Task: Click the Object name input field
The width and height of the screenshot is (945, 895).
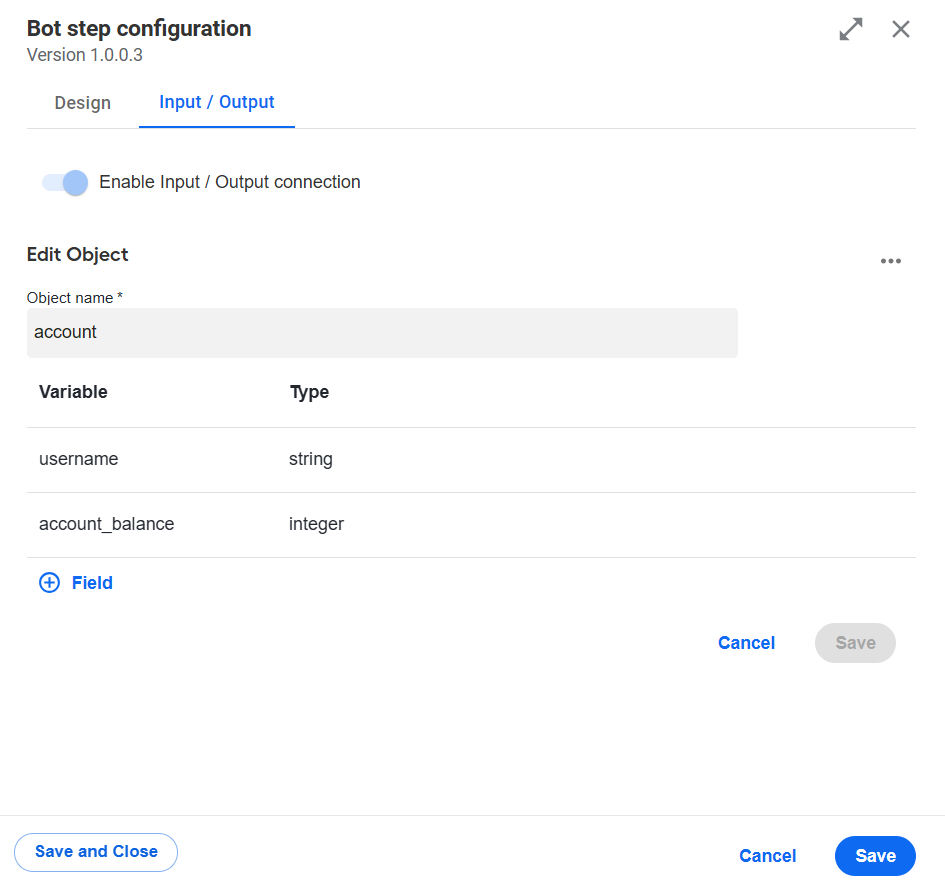Action: tap(382, 333)
